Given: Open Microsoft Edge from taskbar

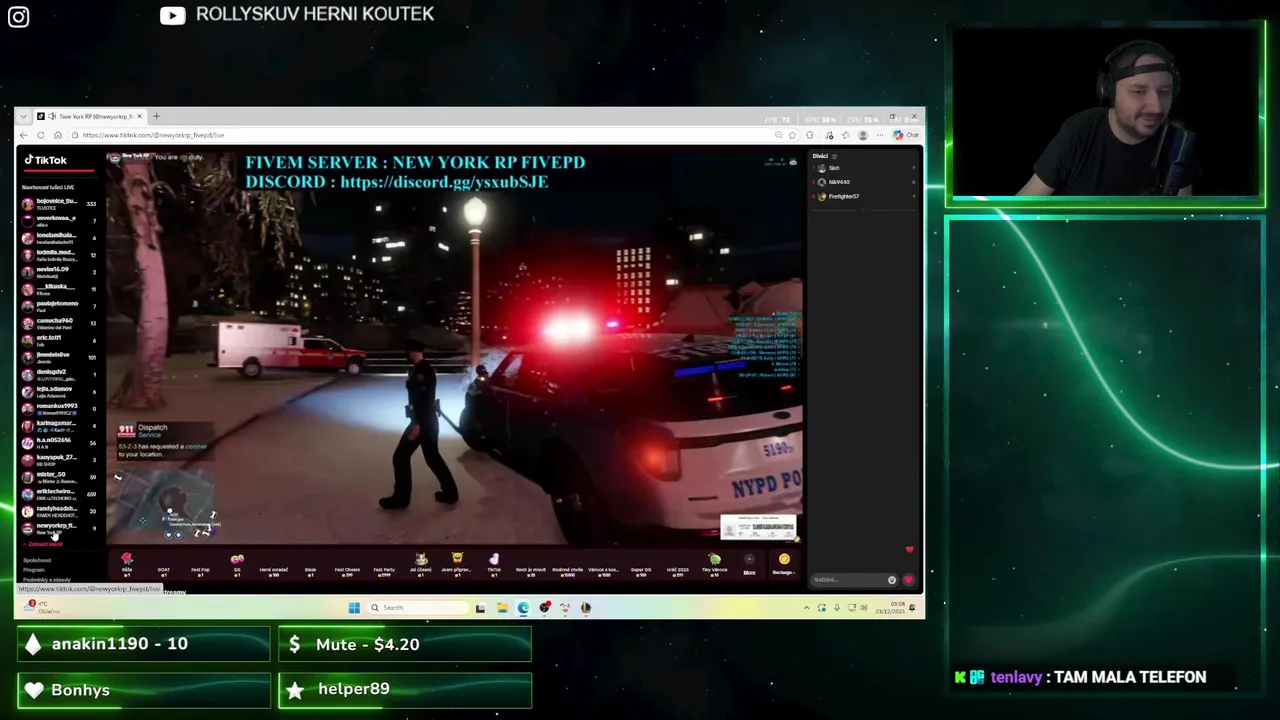Looking at the screenshot, I should 523,607.
